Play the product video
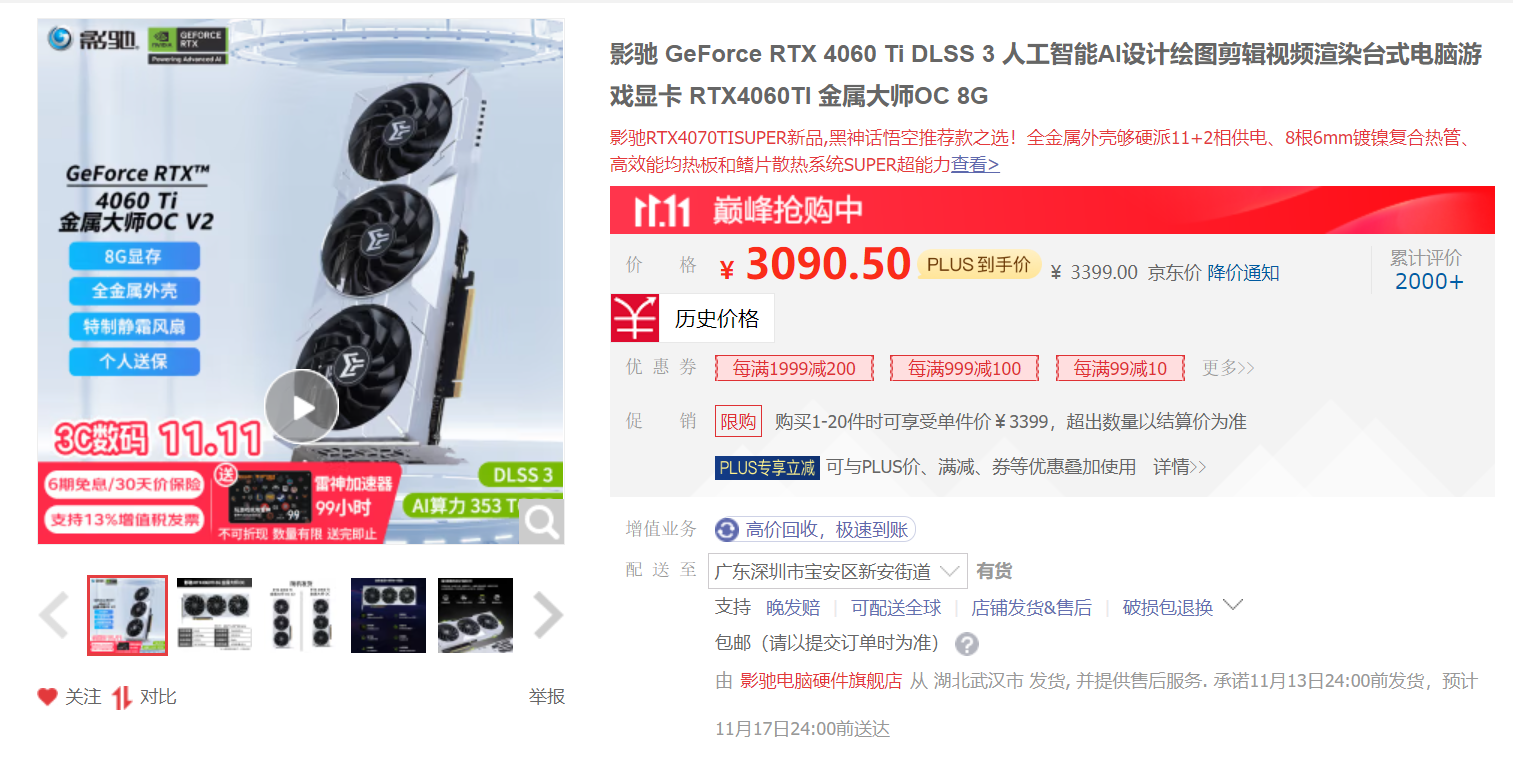Viewport: 1513px width, 757px height. point(302,407)
